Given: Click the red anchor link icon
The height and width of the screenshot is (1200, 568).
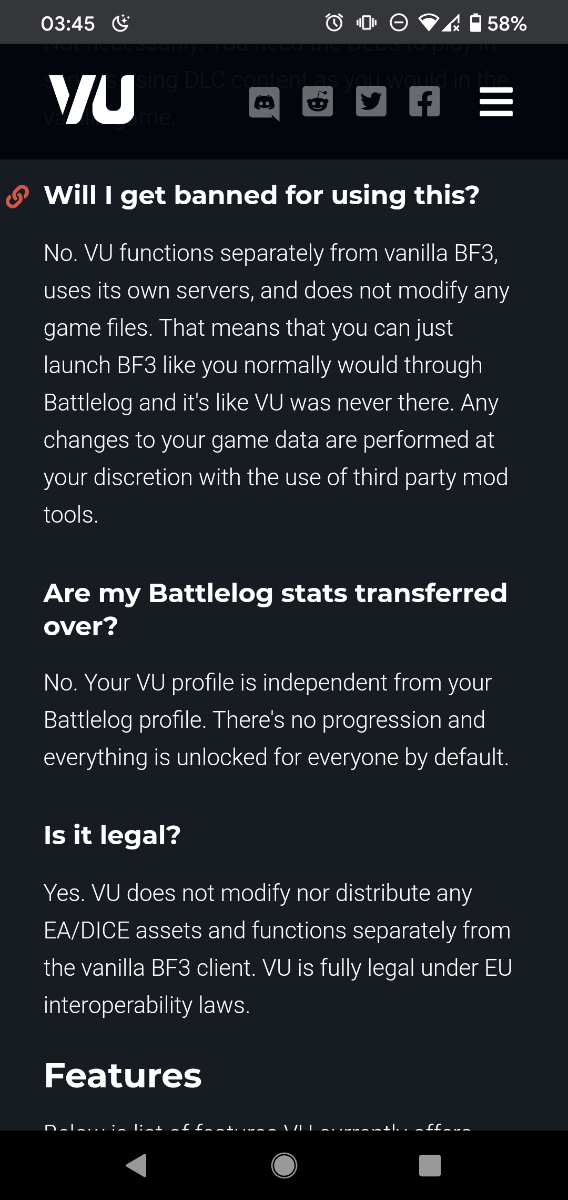Looking at the screenshot, I should click(x=17, y=196).
